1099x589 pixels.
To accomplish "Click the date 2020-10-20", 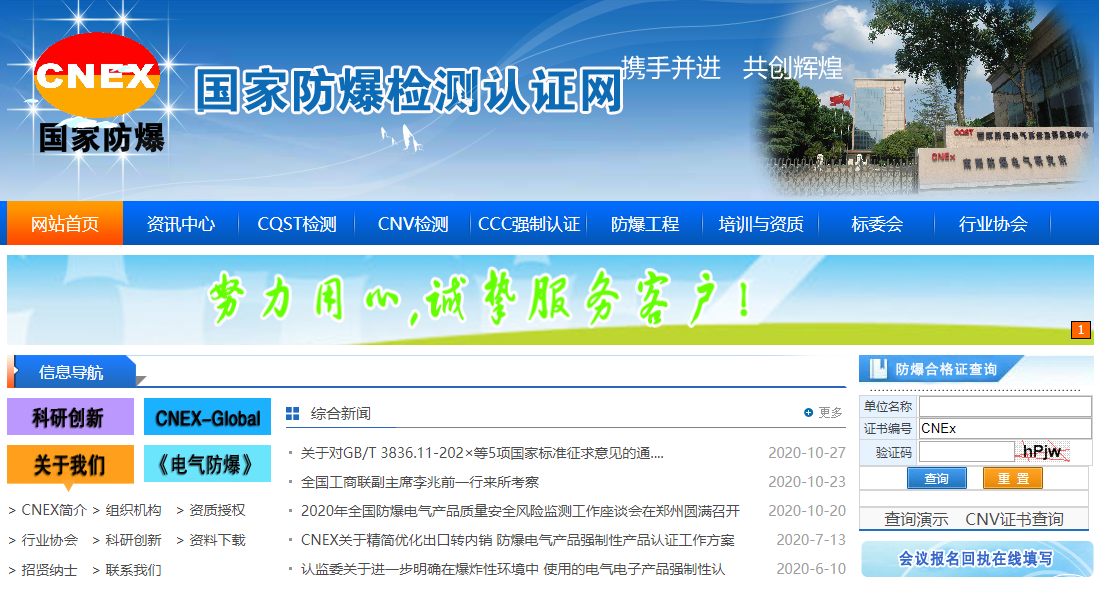I will tap(807, 510).
